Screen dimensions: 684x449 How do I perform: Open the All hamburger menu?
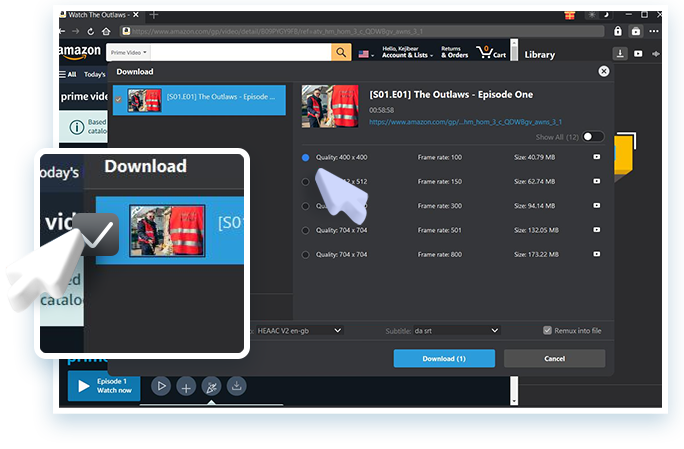(x=68, y=74)
